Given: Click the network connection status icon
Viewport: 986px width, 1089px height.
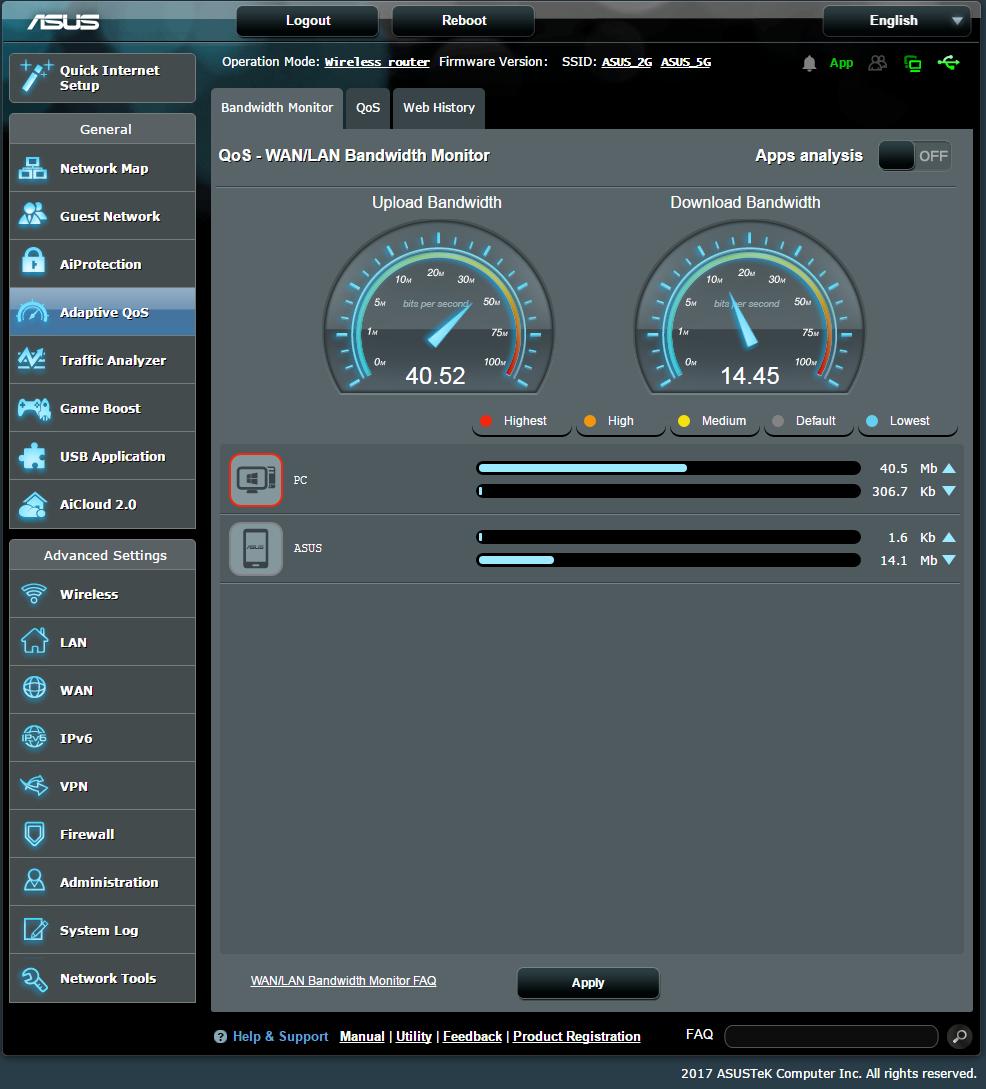Looking at the screenshot, I should pyautogui.click(x=912, y=64).
